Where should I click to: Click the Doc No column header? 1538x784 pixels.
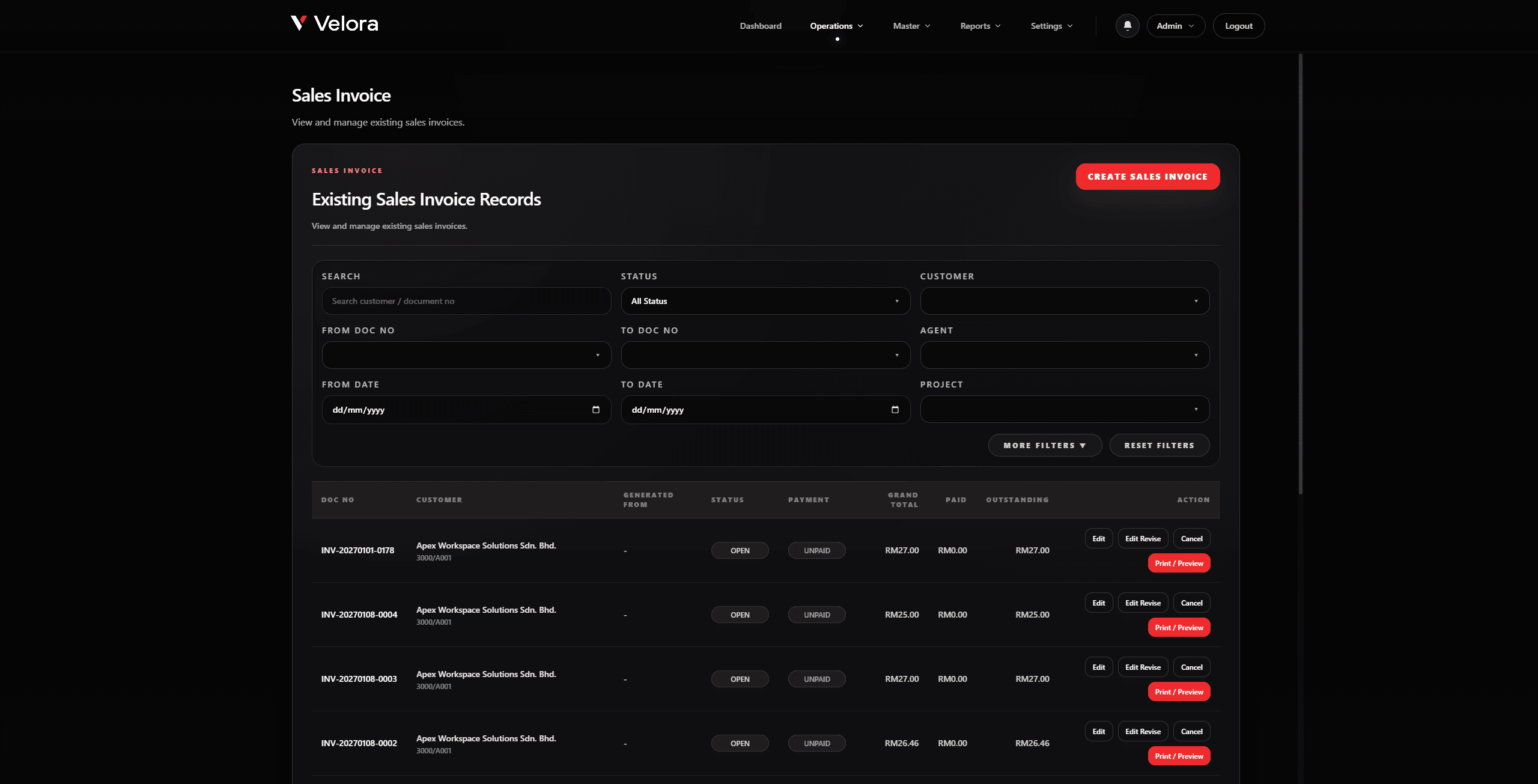point(338,500)
